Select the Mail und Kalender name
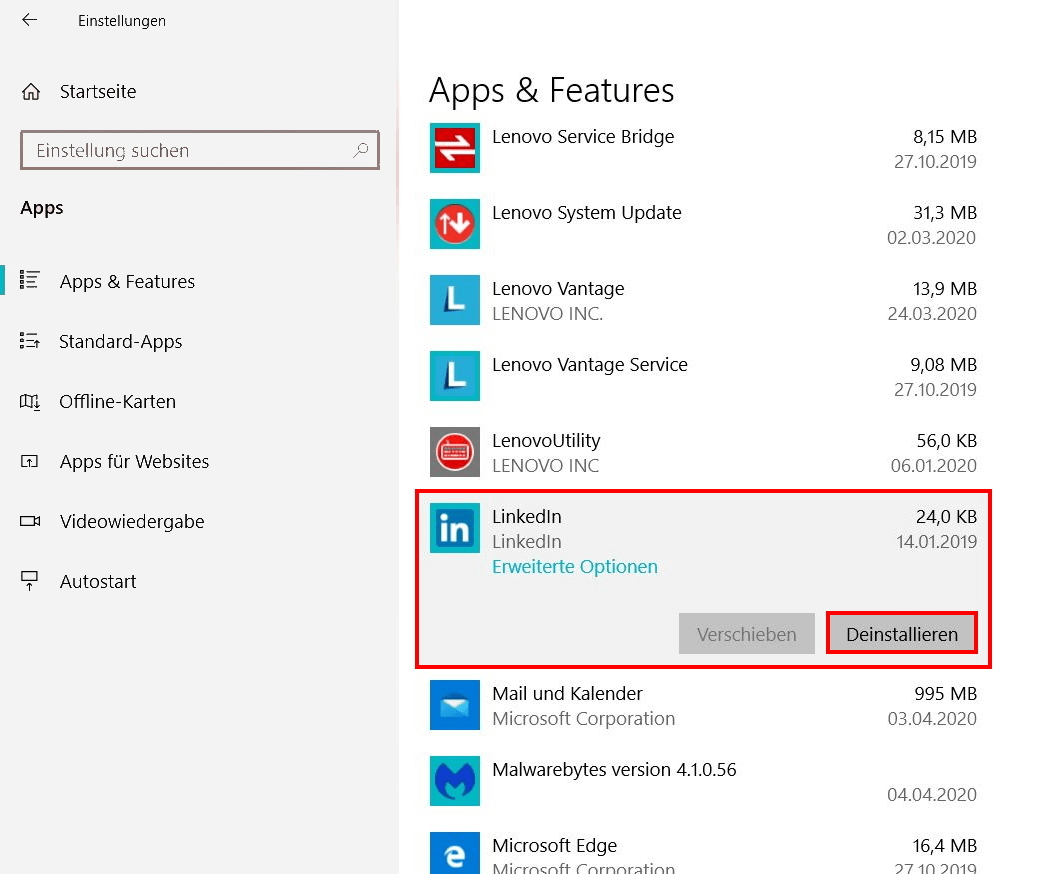1064x874 pixels. tap(567, 694)
